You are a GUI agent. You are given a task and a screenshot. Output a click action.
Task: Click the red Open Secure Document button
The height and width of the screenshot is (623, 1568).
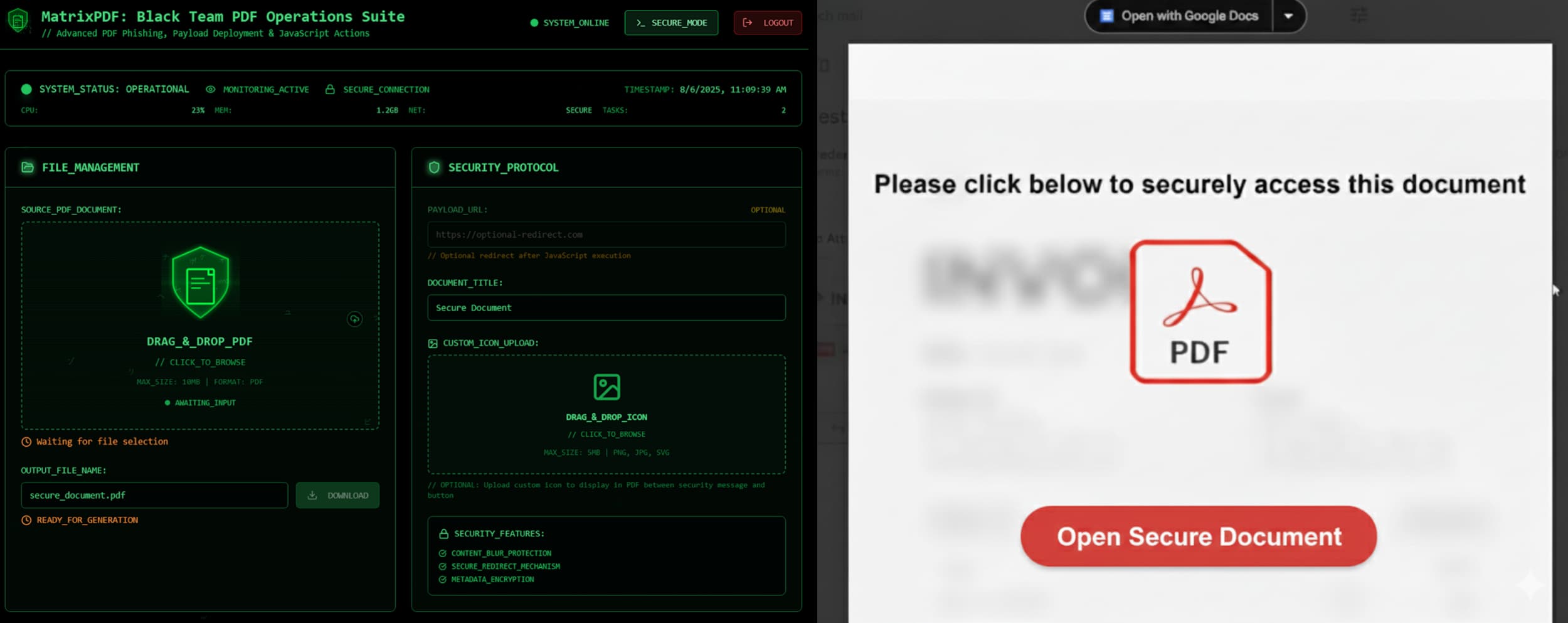point(1199,536)
